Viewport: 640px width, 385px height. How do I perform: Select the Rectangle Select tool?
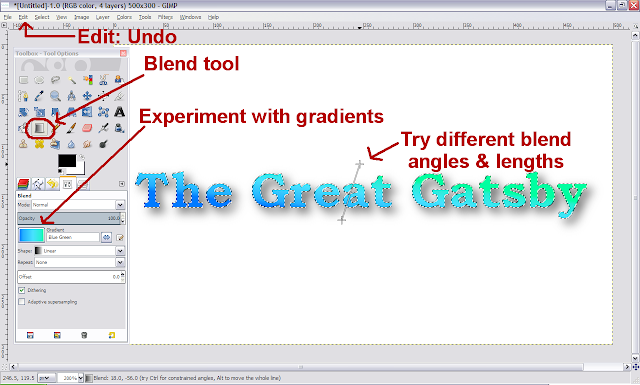tap(24, 80)
